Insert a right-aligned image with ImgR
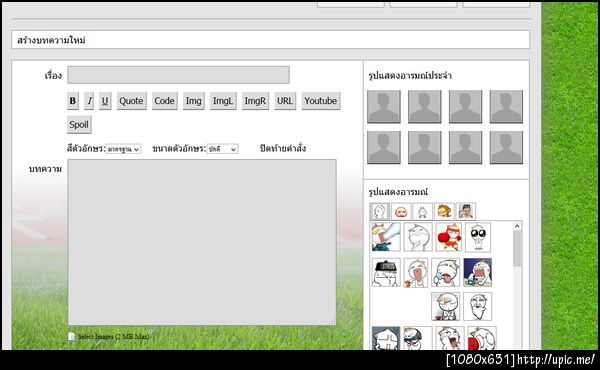 tap(255, 101)
